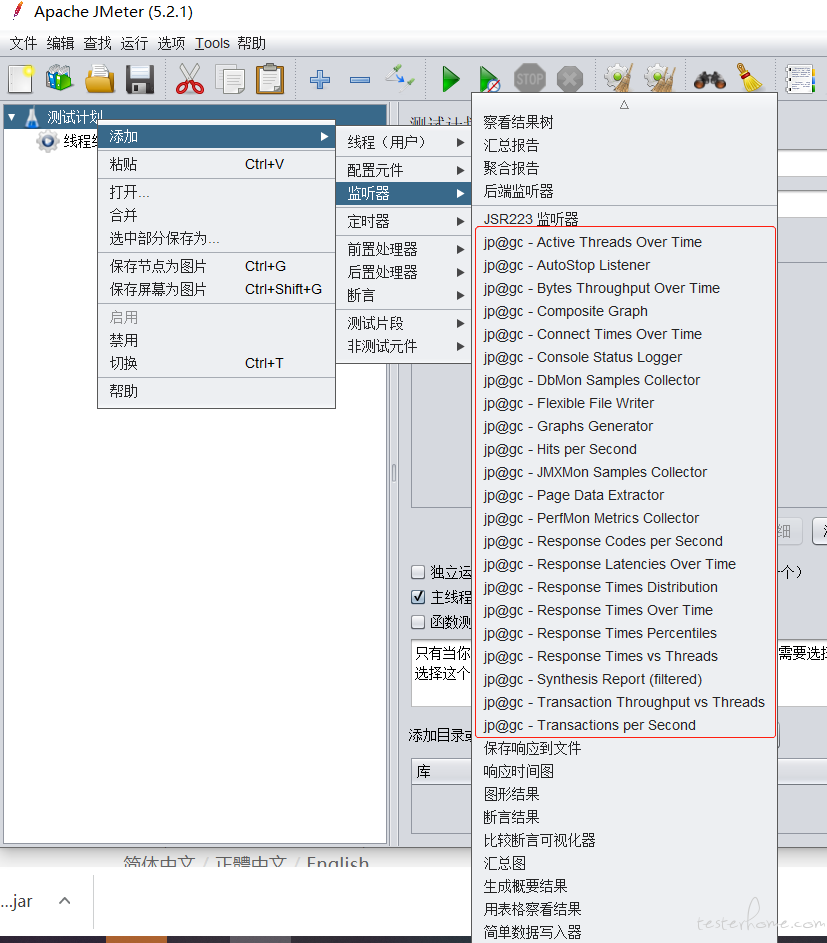Click the green Start run icon

[x=450, y=79]
